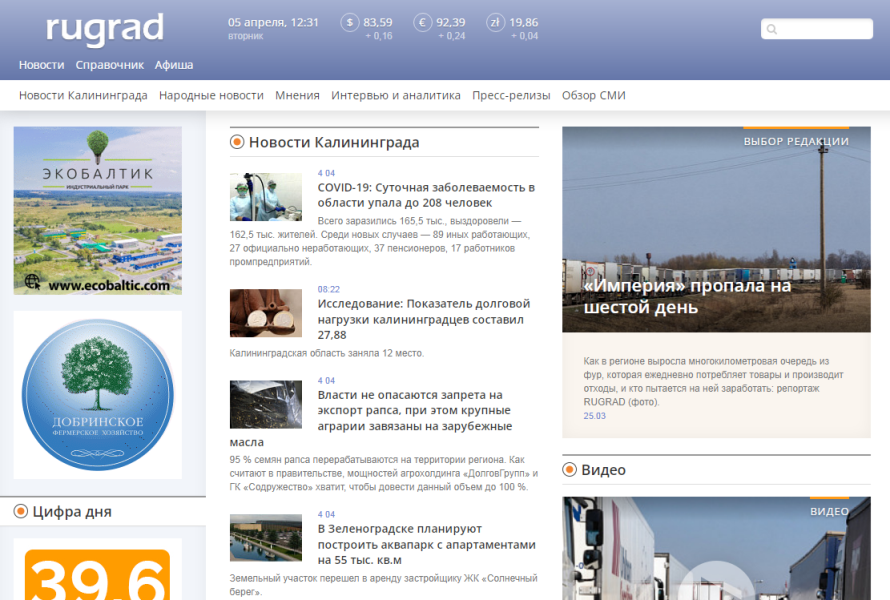
Task: Open the Новости top menu item
Action: pyautogui.click(x=41, y=65)
